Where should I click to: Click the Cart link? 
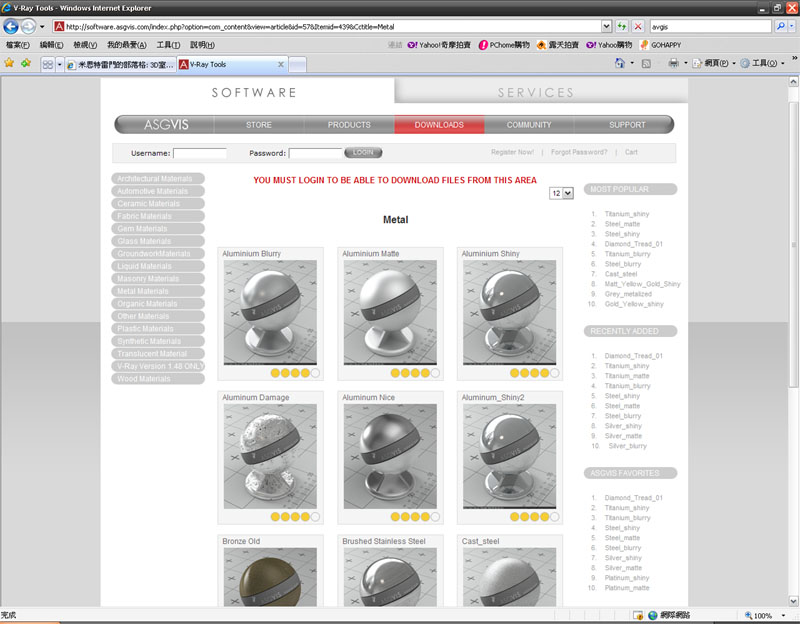631,152
